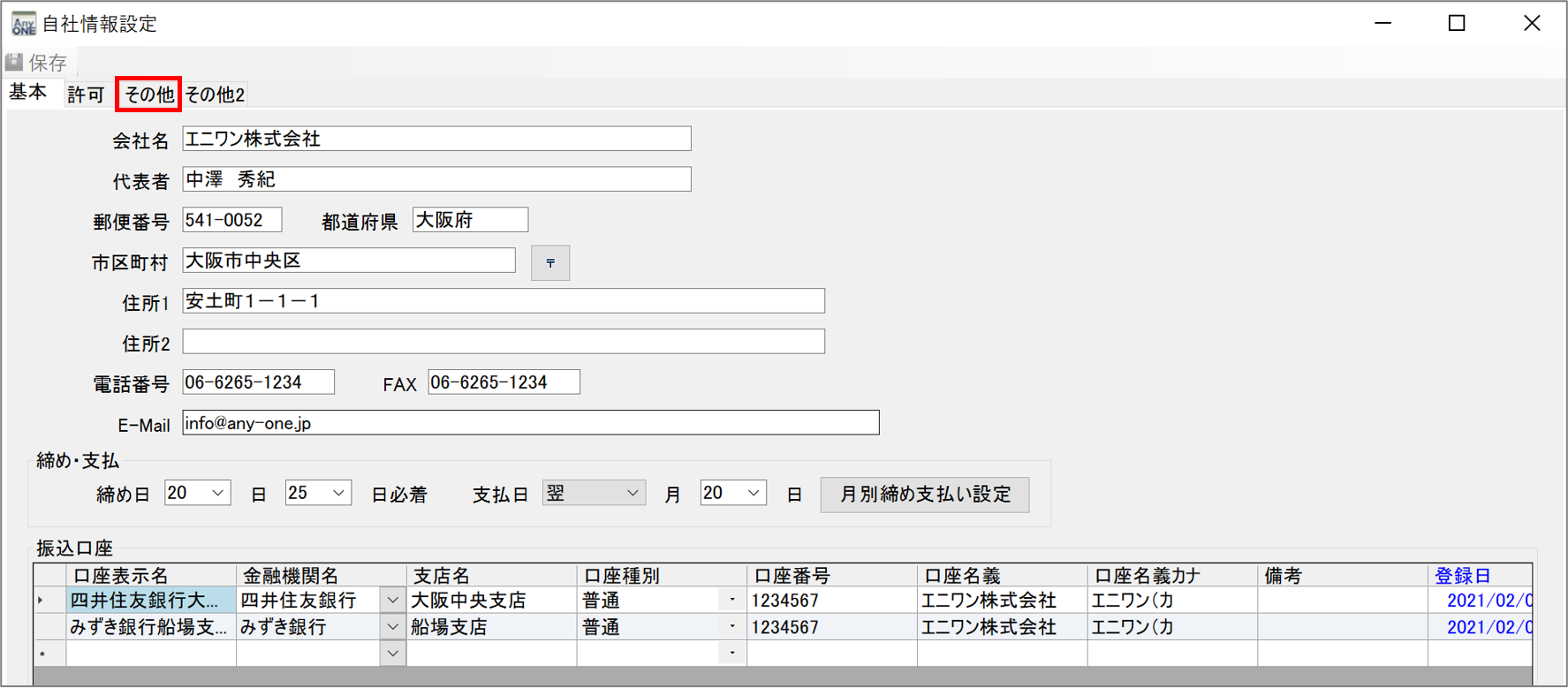Click the 月別締め支払い設定 button
1568x688 pixels.
(924, 495)
